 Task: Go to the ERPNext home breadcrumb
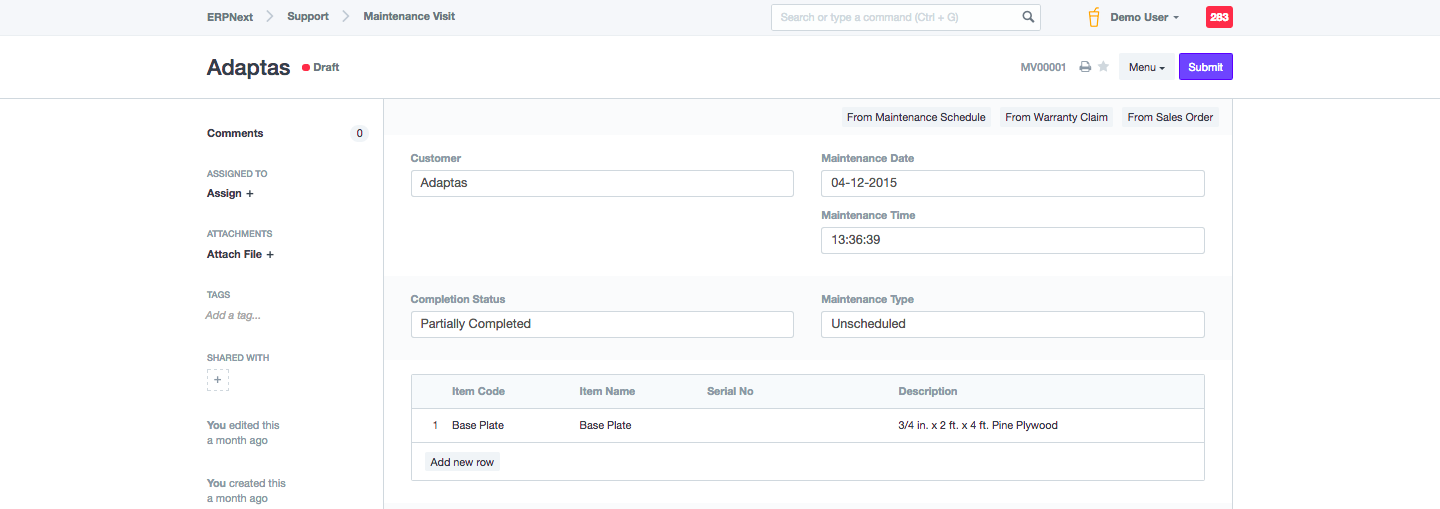coord(229,17)
